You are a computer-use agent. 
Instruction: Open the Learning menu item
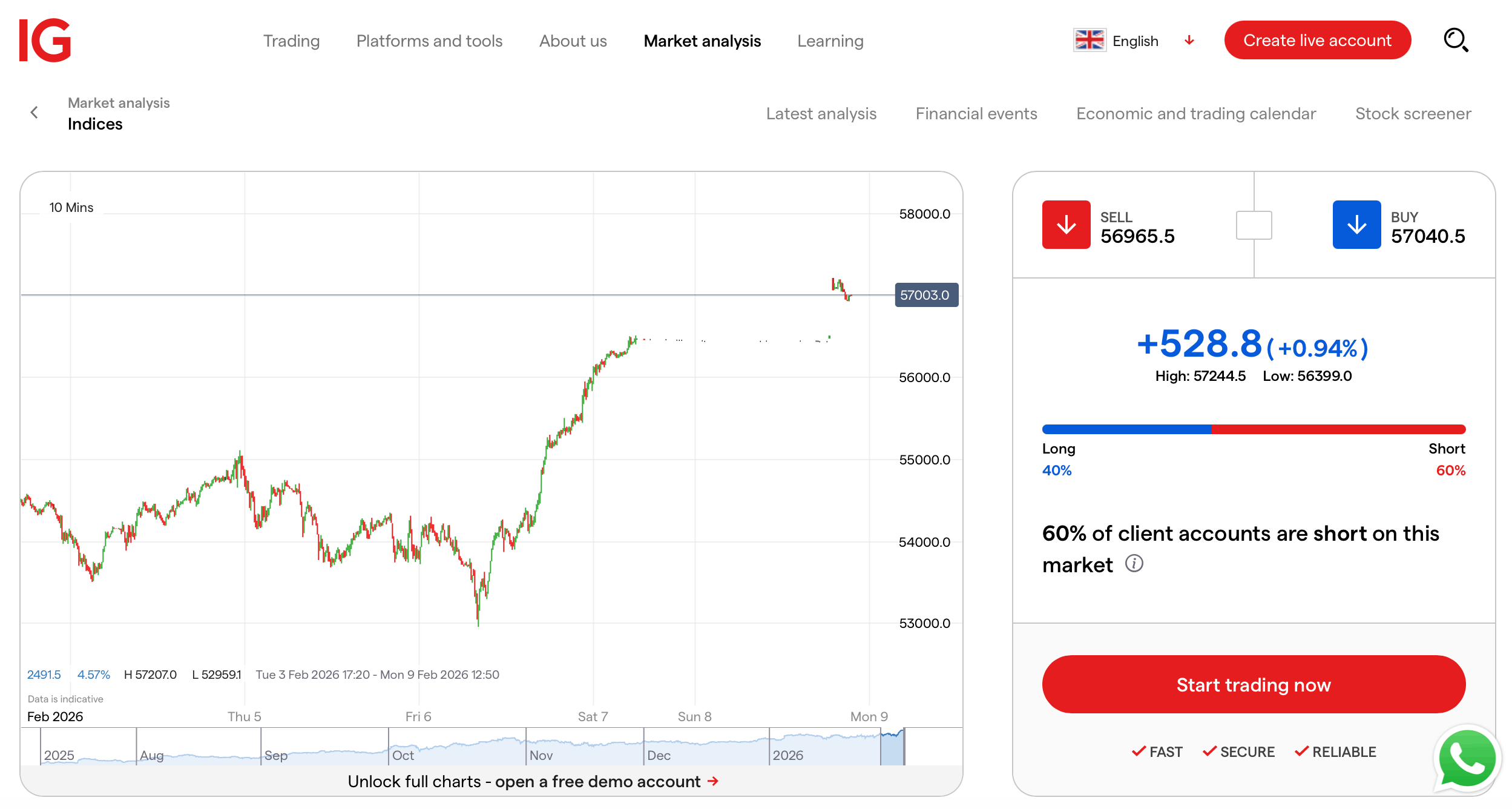(x=830, y=41)
